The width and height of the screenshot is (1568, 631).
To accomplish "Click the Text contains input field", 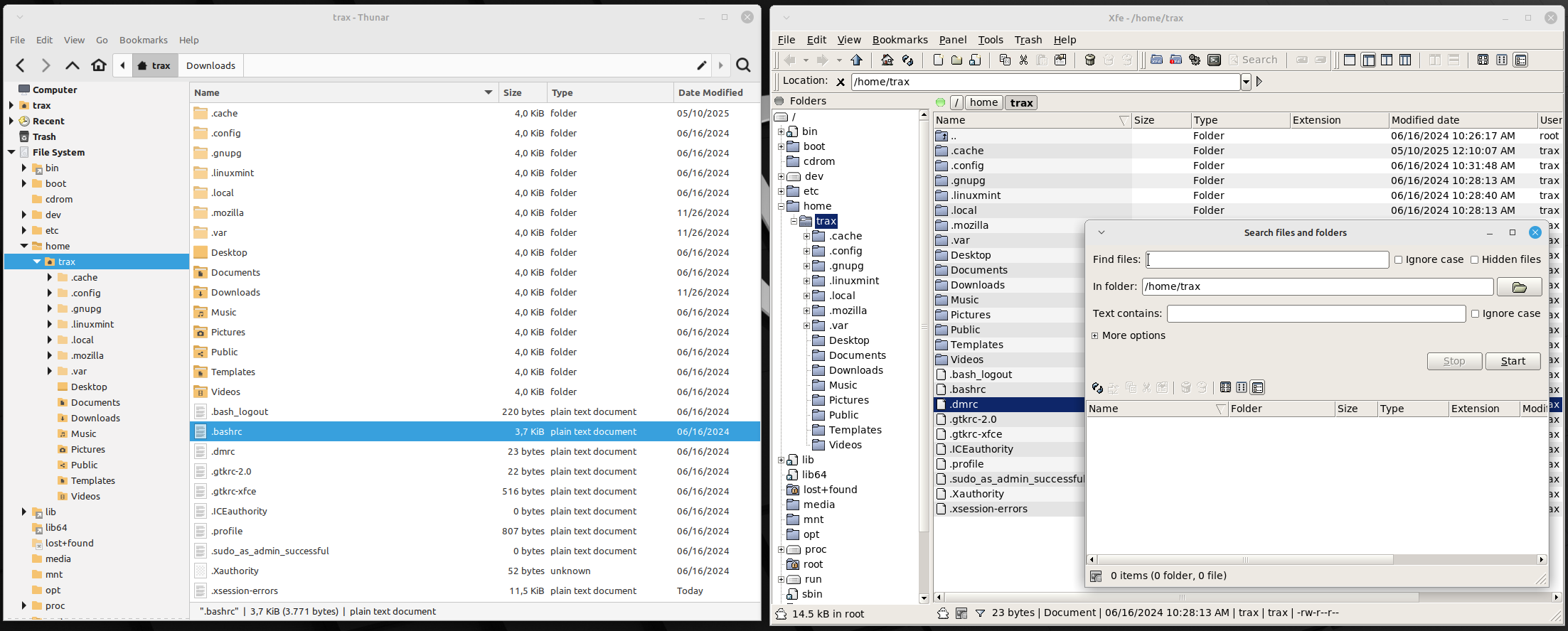I will [x=1316, y=314].
